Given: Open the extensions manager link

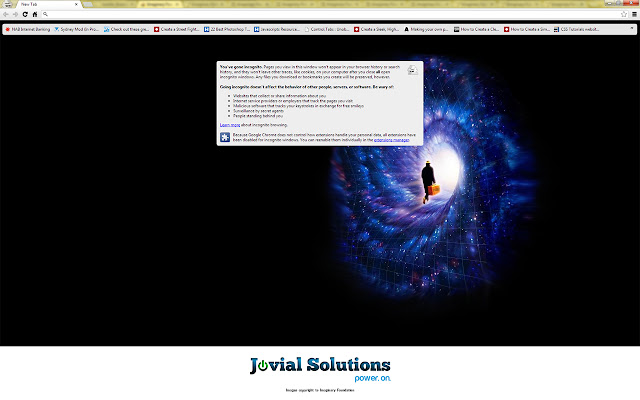Looking at the screenshot, I should pos(391,140).
